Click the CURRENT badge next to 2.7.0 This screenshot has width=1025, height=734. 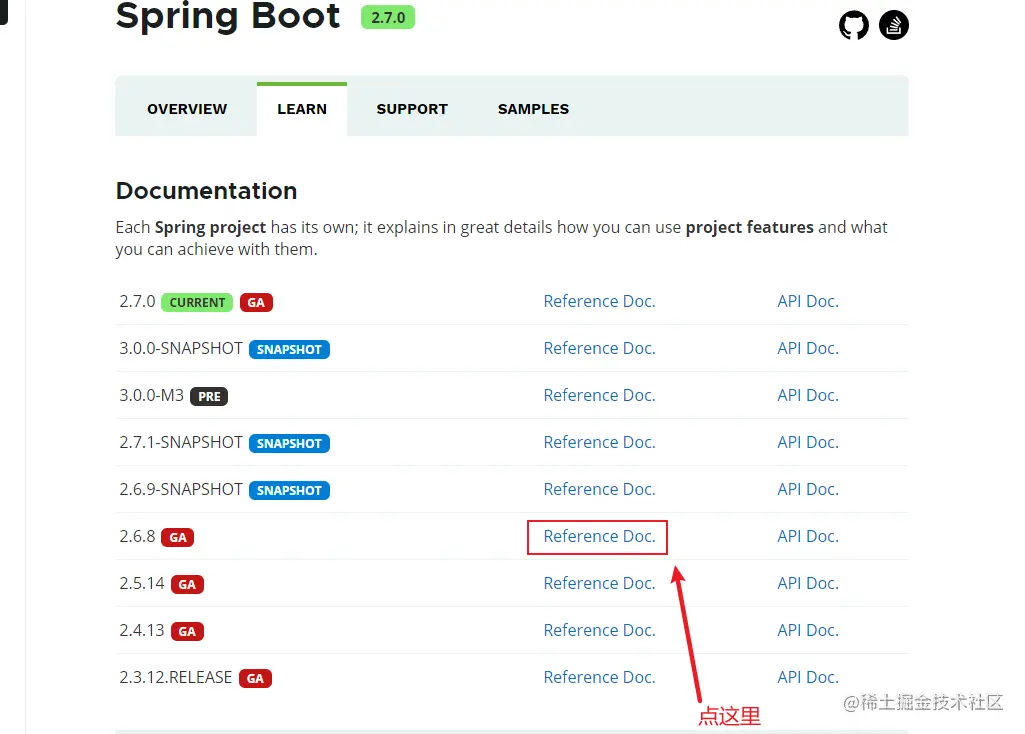196,302
